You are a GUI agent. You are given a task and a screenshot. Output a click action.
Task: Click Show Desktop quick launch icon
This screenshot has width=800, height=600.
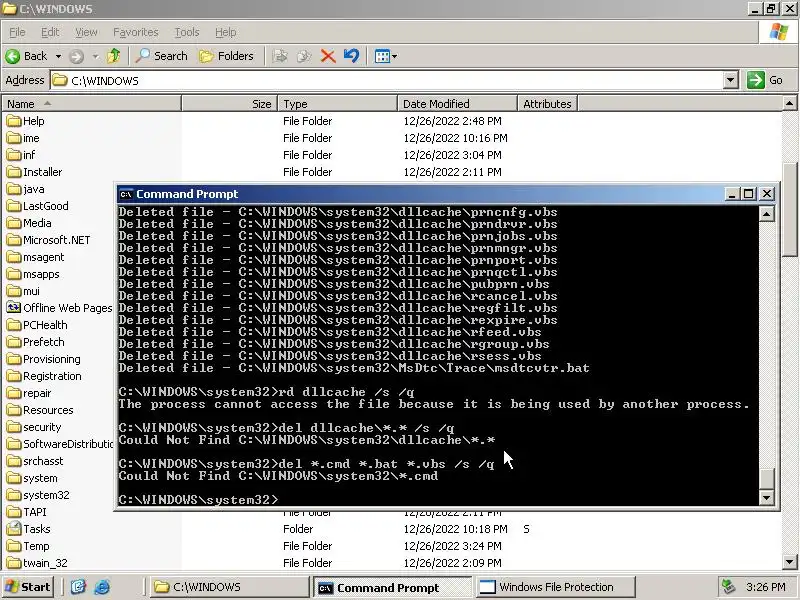click(78, 587)
